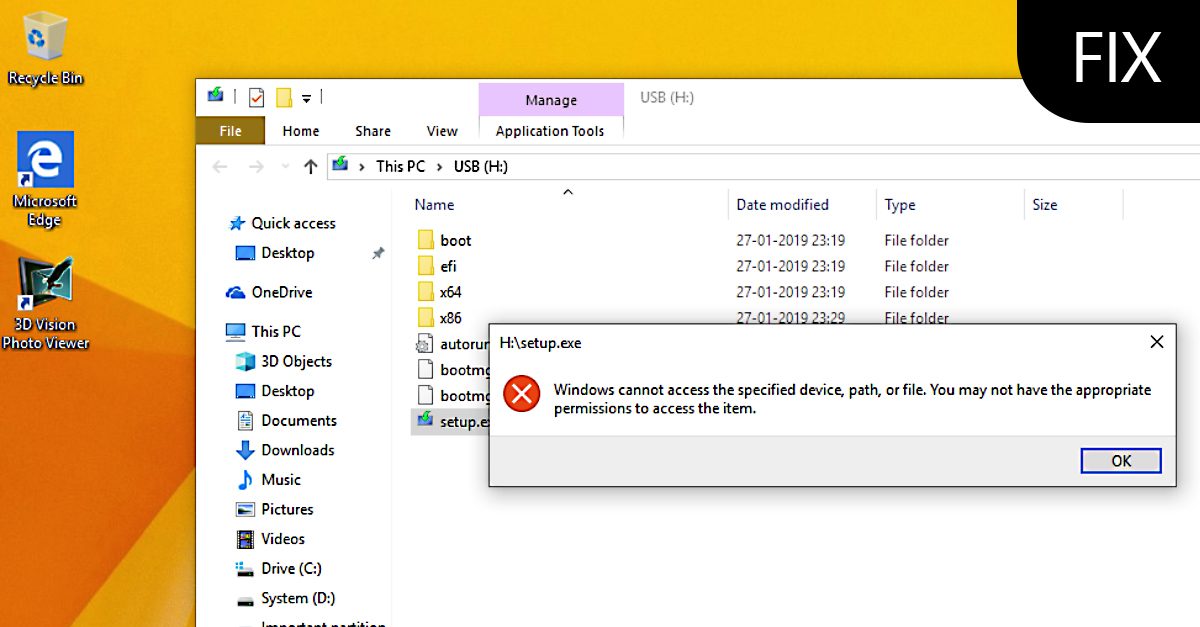This screenshot has width=1200, height=627.
Task: Click the New Folder icon on the Quick Access Toolbar
Action: (x=283, y=96)
